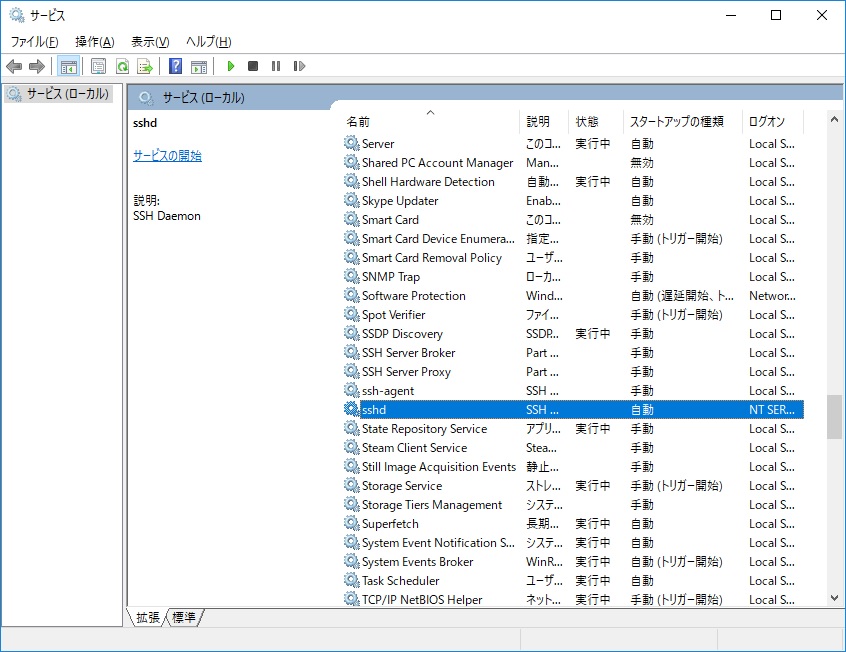Select the Steam Client Service row
846x652 pixels.
(414, 448)
